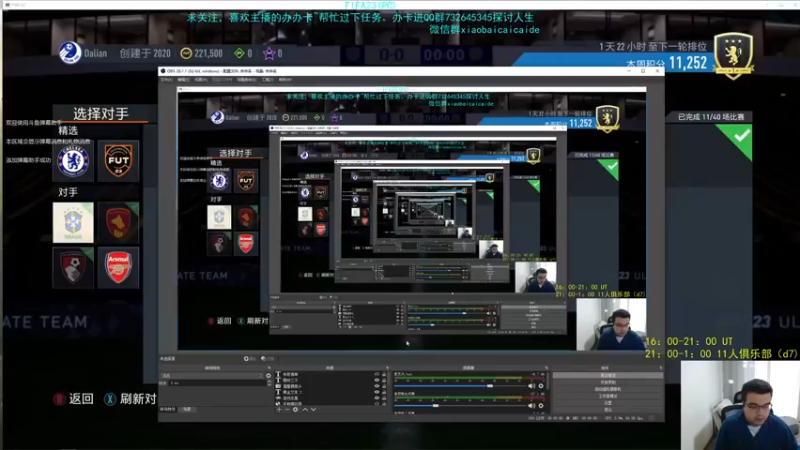
Task: Open the 视图 menu in OBS
Action: pos(201,80)
